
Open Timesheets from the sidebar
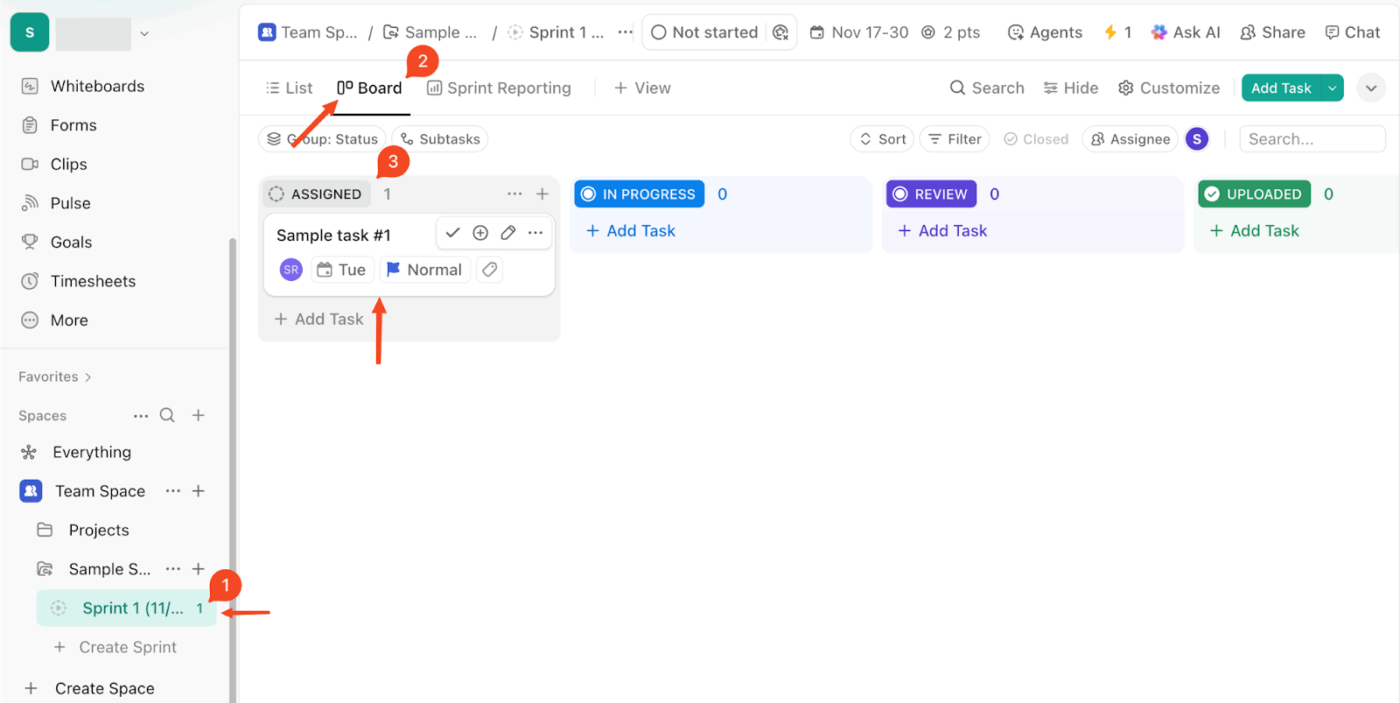[x=94, y=281]
